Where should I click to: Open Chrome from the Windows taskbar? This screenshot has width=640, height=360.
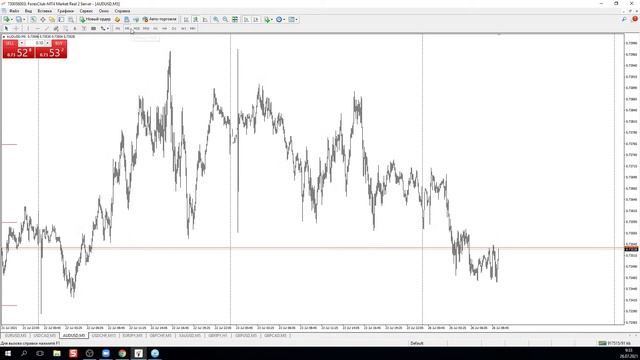122,353
